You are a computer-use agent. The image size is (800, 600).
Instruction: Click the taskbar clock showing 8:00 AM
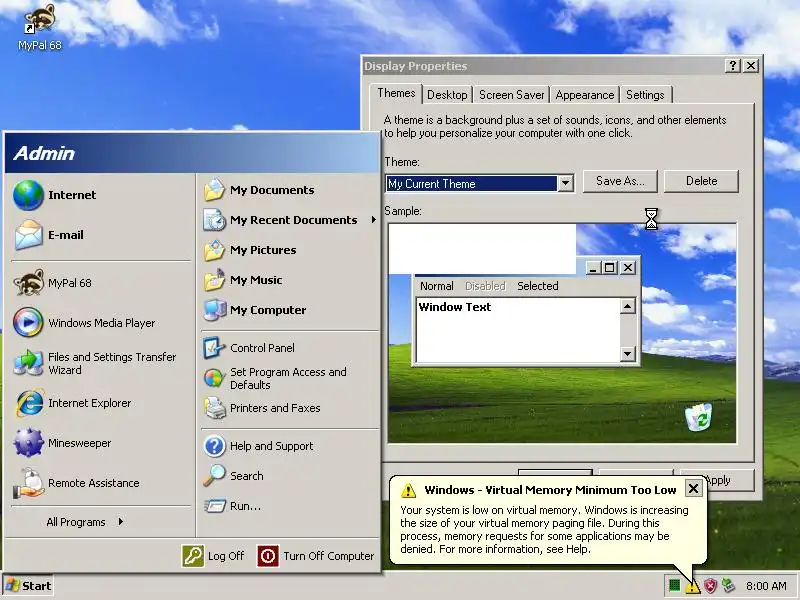point(765,586)
